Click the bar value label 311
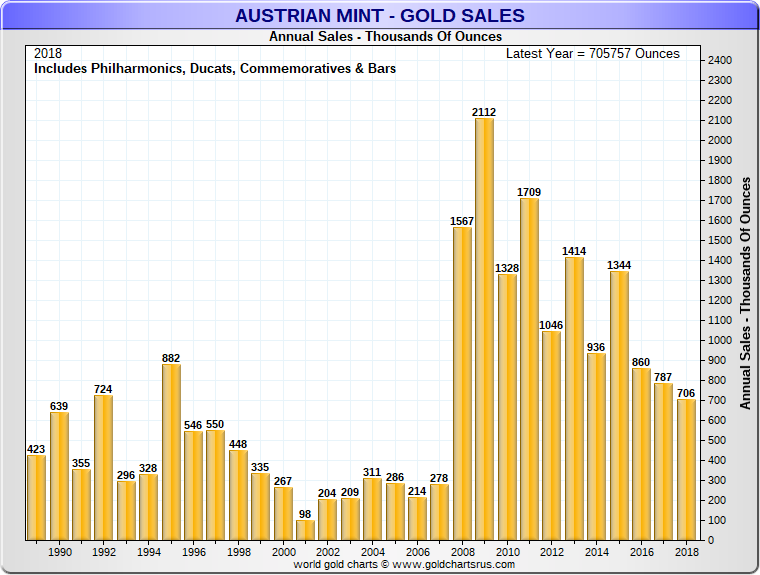Screen dimensions: 760x575 (x=372, y=472)
